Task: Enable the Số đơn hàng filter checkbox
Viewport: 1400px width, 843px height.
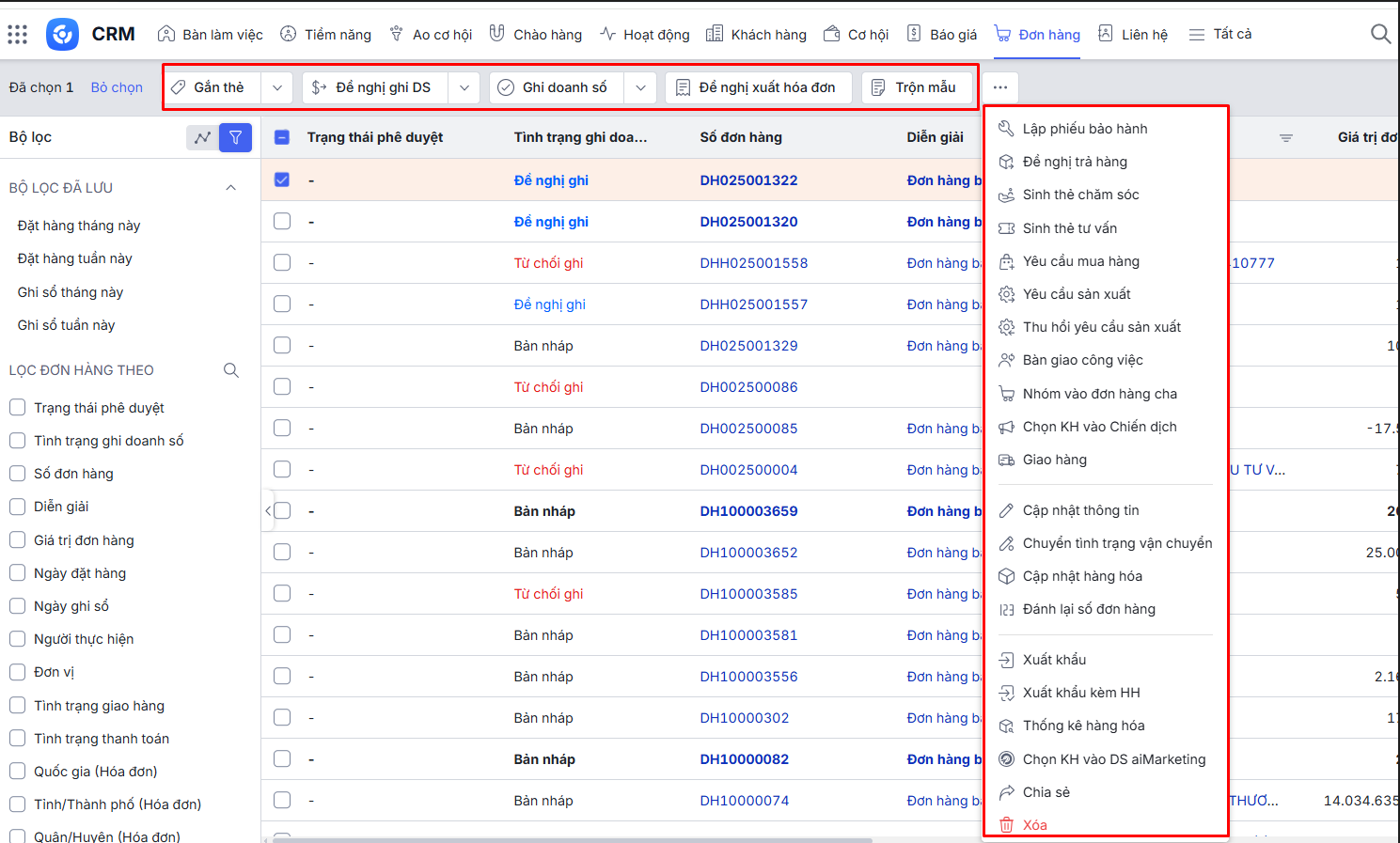Action: 17,474
